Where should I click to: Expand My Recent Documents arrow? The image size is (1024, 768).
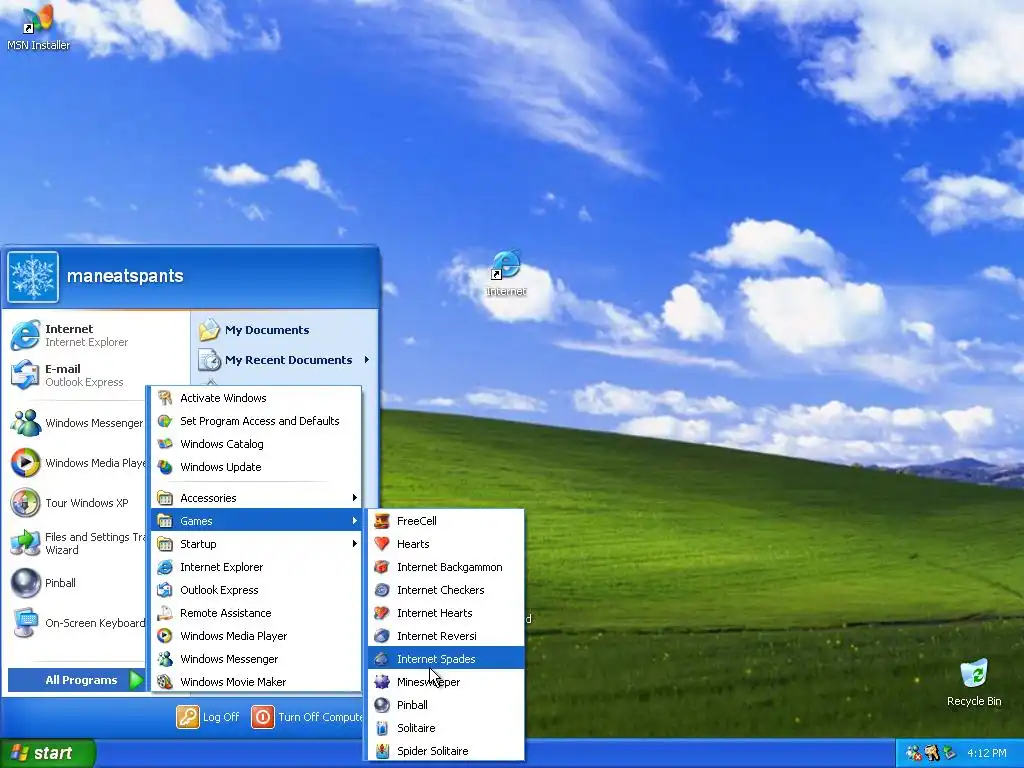(x=366, y=360)
